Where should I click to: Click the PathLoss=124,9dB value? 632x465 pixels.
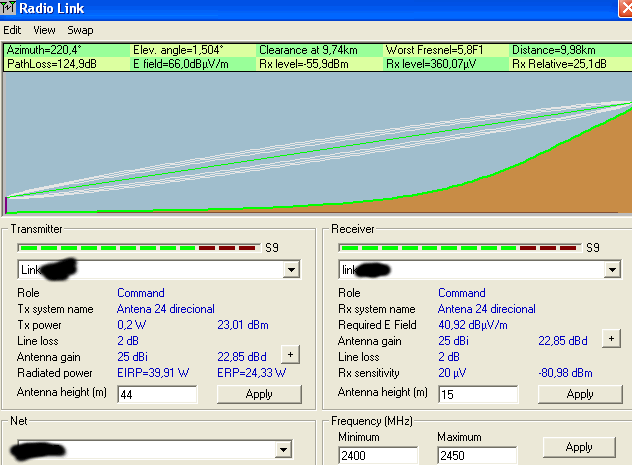click(x=52, y=64)
